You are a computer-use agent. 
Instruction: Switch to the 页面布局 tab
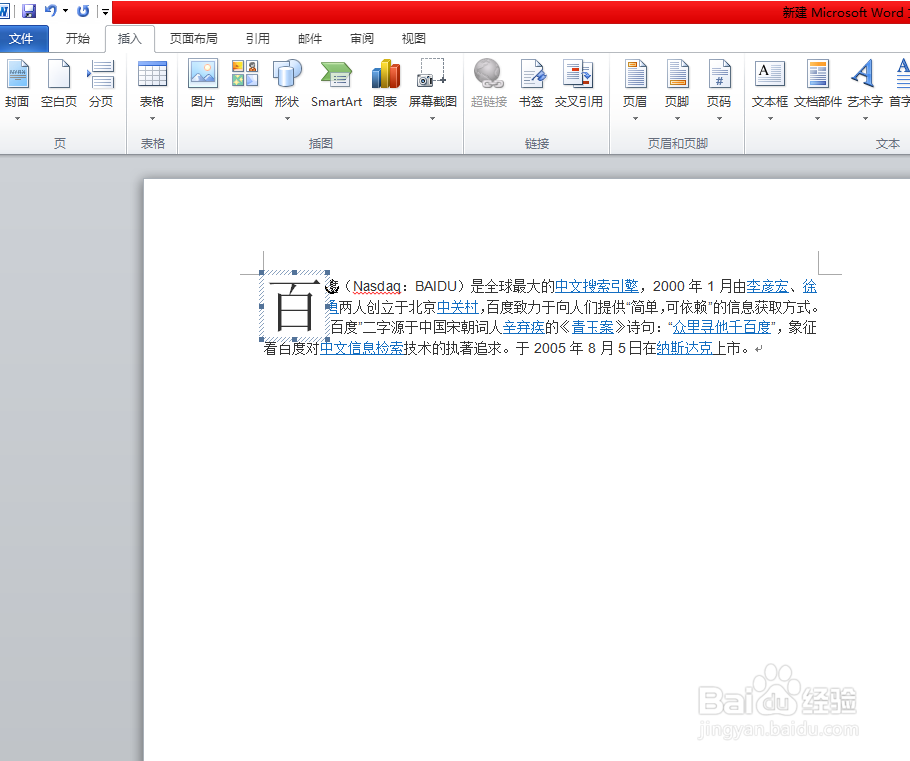pos(193,39)
